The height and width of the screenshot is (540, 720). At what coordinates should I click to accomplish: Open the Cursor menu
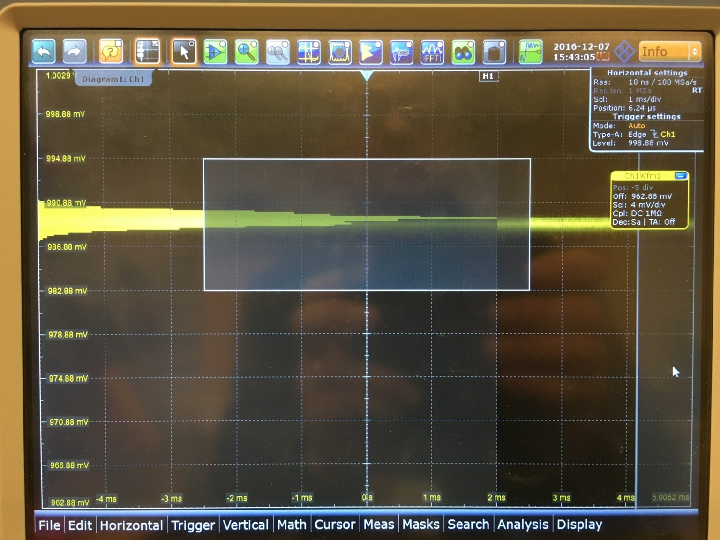coord(335,524)
